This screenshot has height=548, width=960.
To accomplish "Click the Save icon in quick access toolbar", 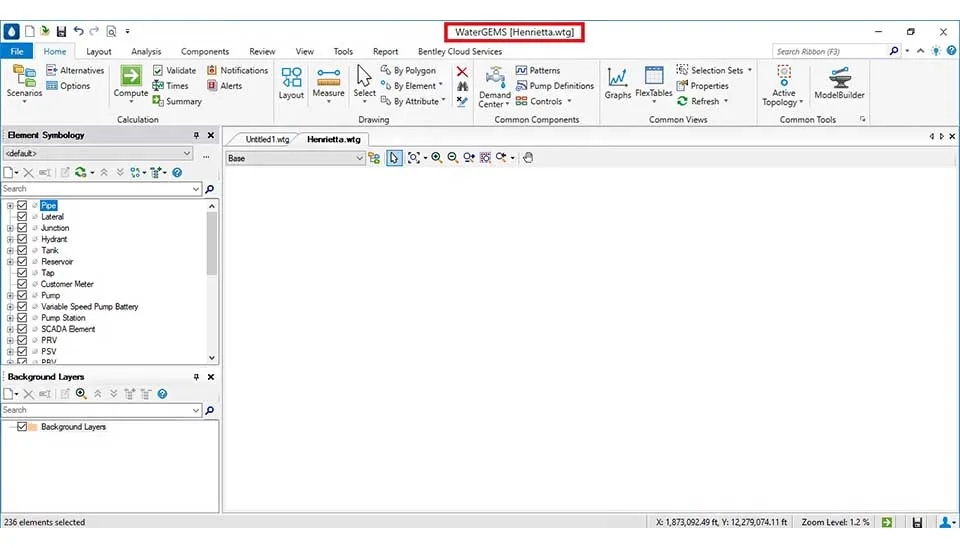I will (x=61, y=31).
